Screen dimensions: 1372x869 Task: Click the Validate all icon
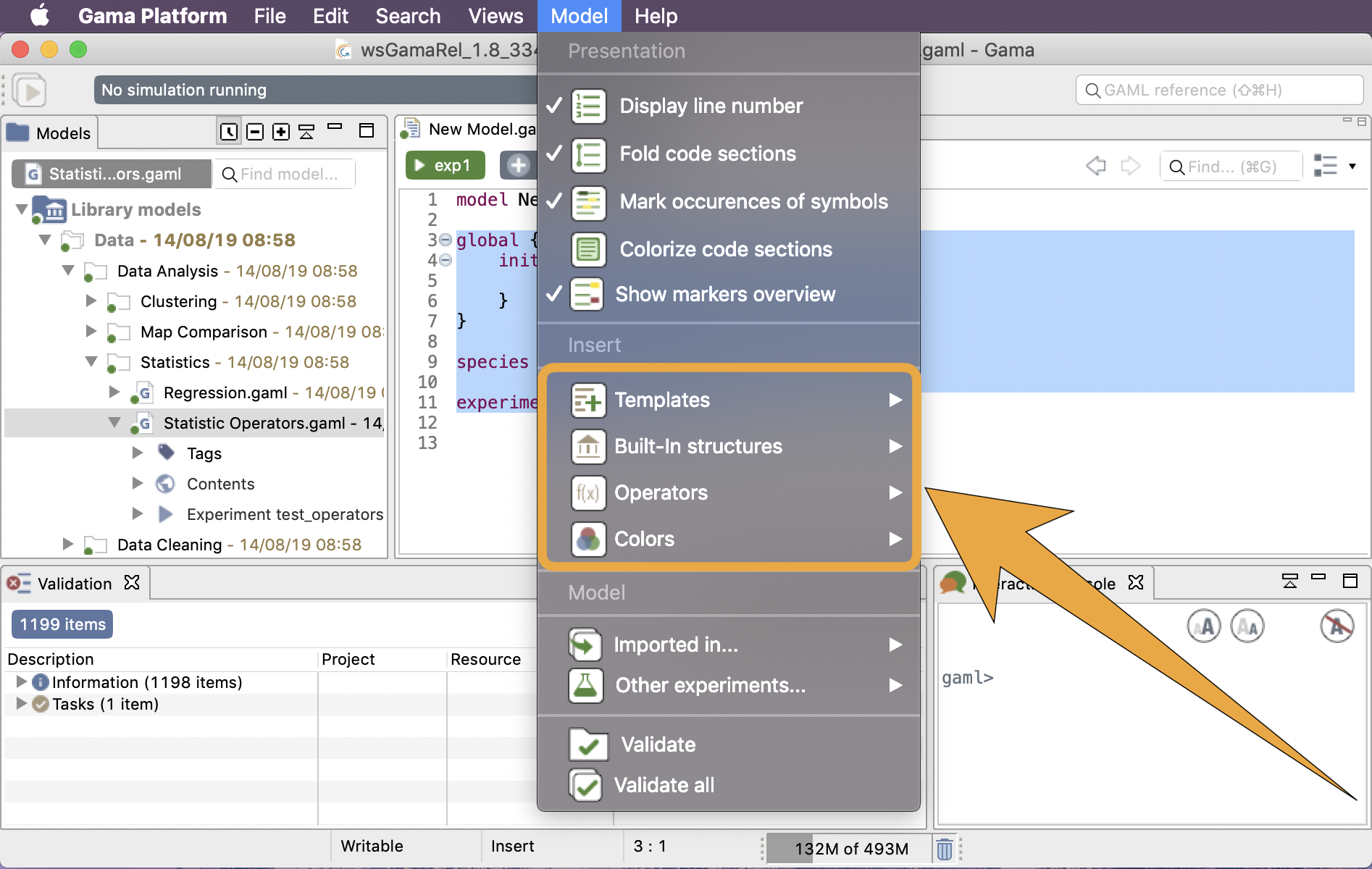click(x=585, y=785)
